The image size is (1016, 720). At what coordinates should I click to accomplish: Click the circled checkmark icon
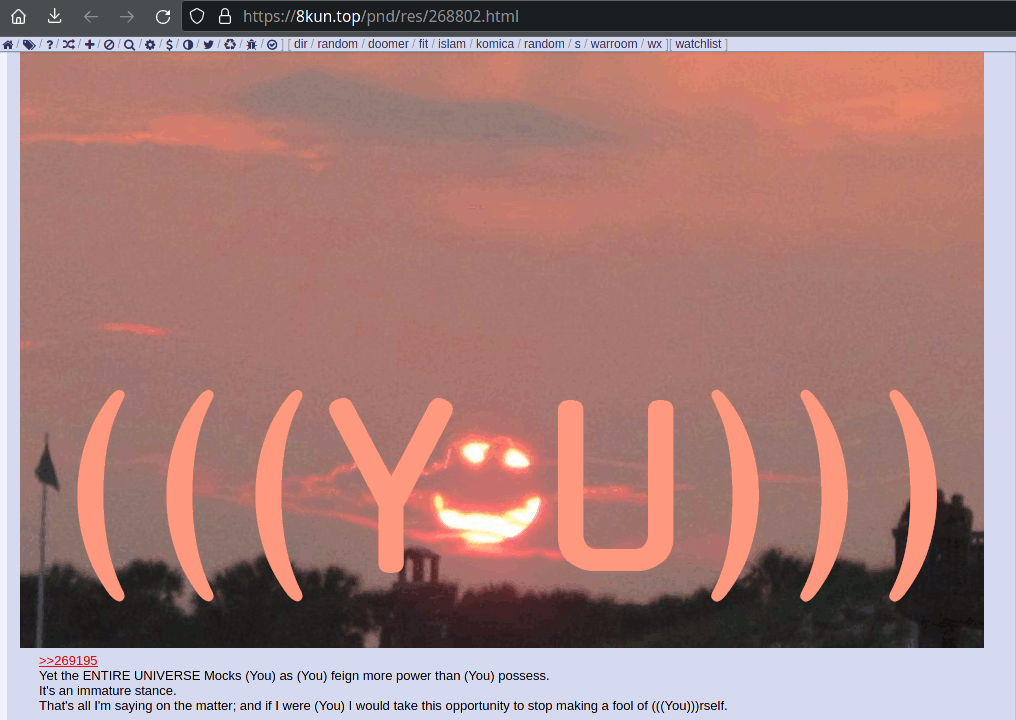click(272, 44)
